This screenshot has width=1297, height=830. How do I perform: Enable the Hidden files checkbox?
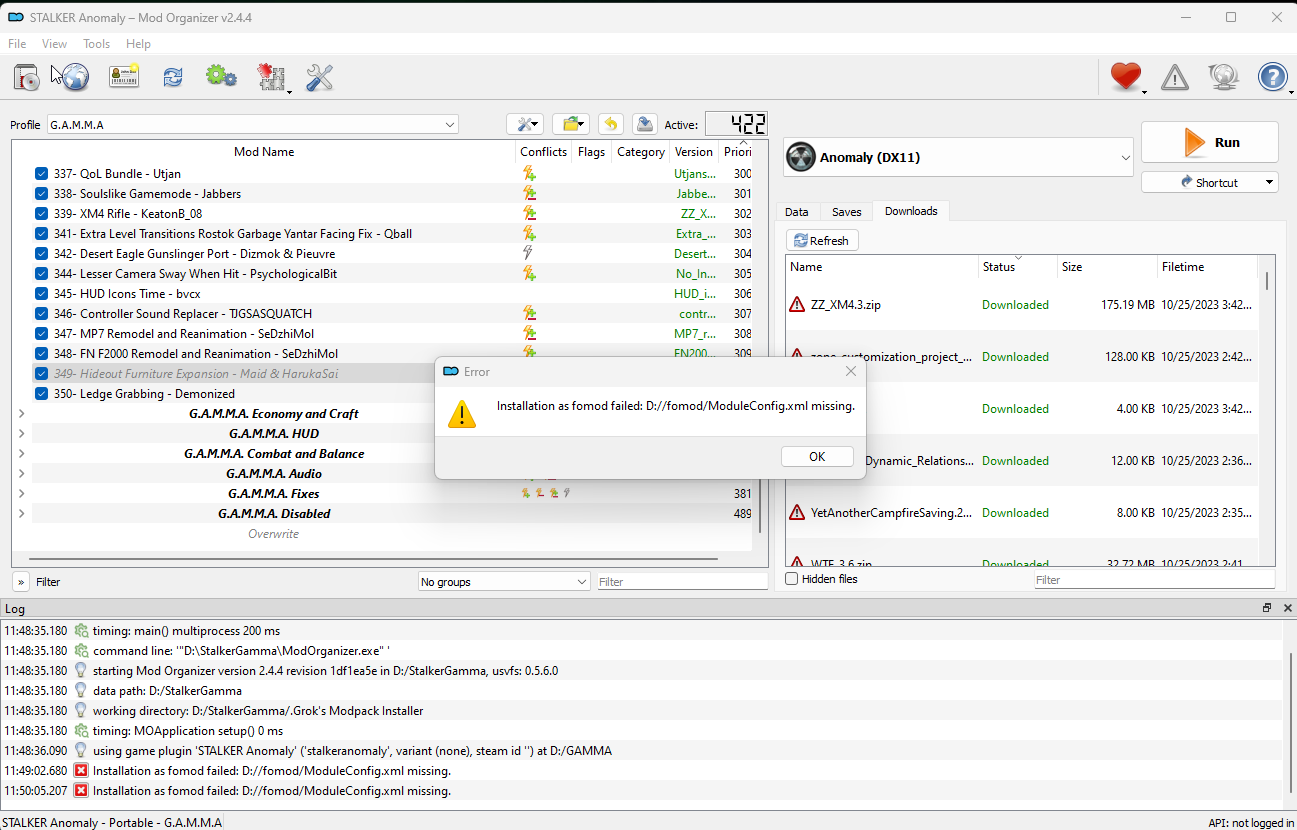pyautogui.click(x=792, y=579)
